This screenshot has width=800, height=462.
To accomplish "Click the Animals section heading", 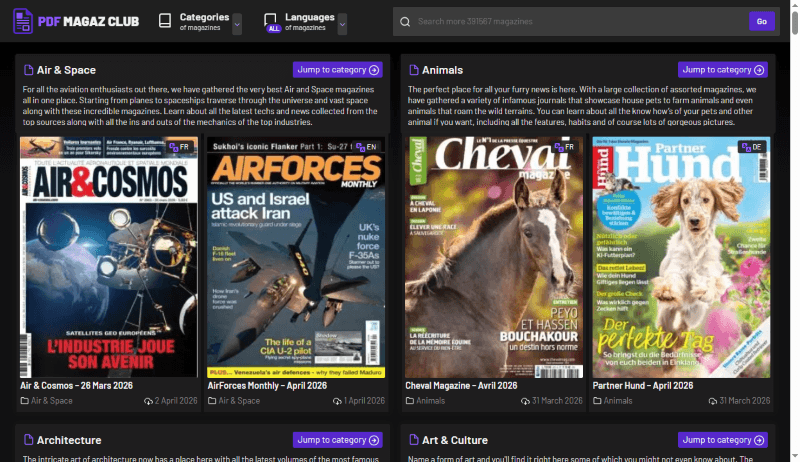I will (x=442, y=70).
